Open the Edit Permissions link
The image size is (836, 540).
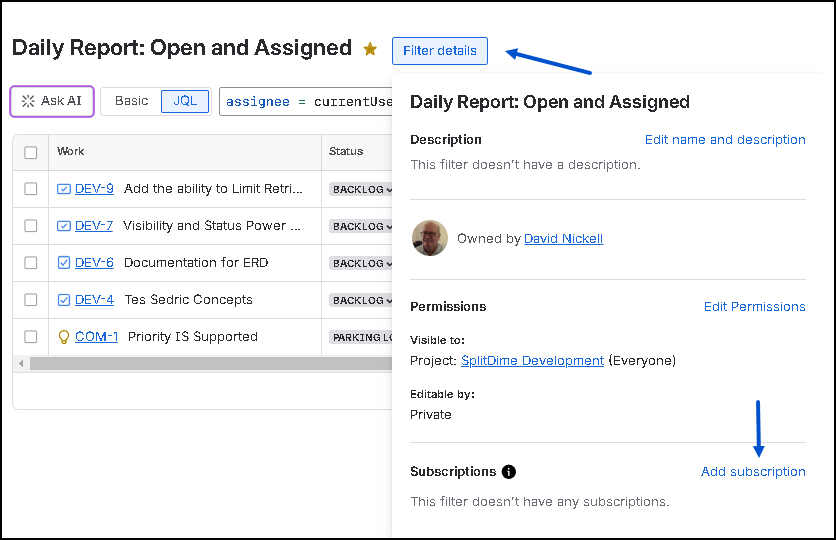tap(754, 307)
